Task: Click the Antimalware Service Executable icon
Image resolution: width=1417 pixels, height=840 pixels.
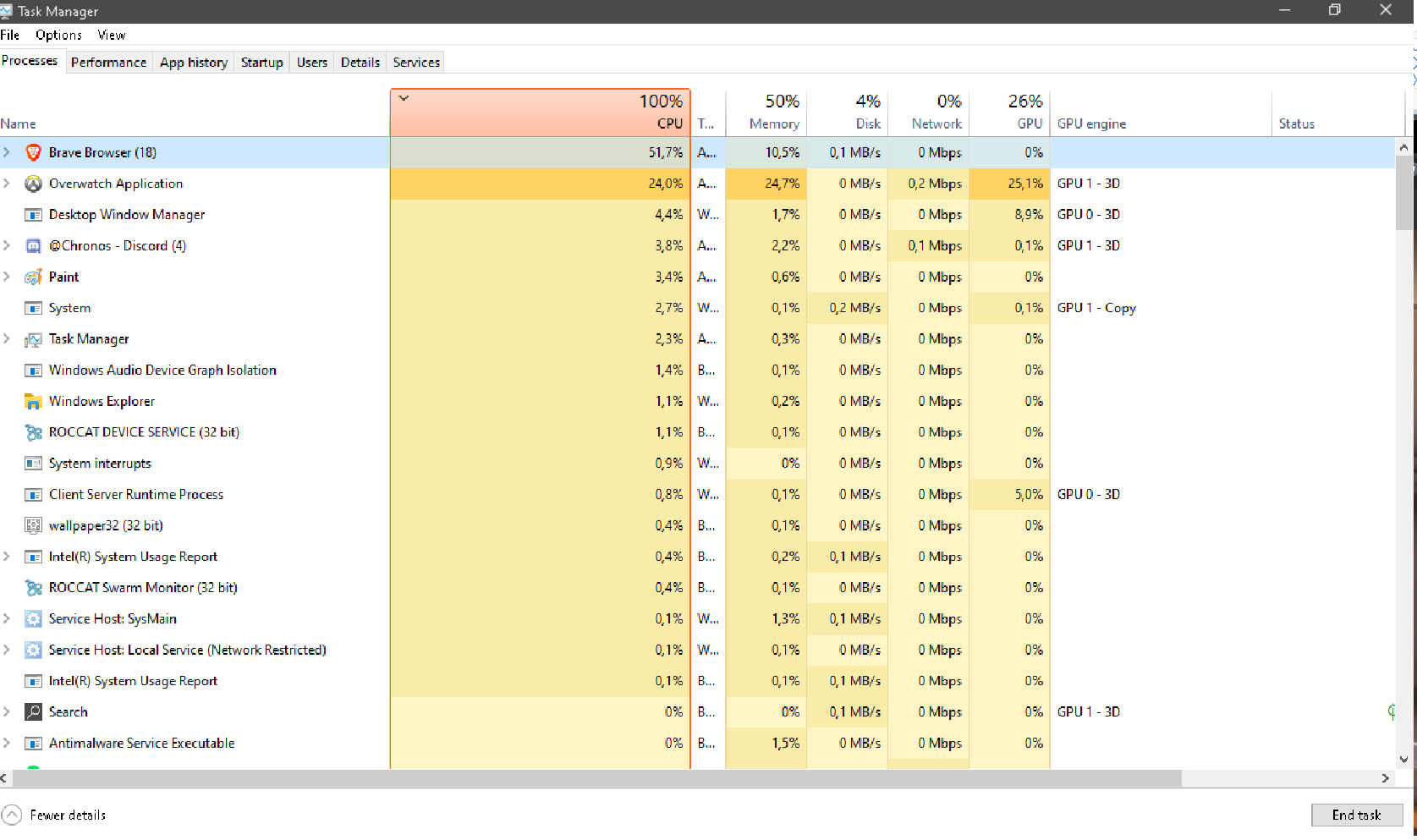Action: tap(33, 744)
